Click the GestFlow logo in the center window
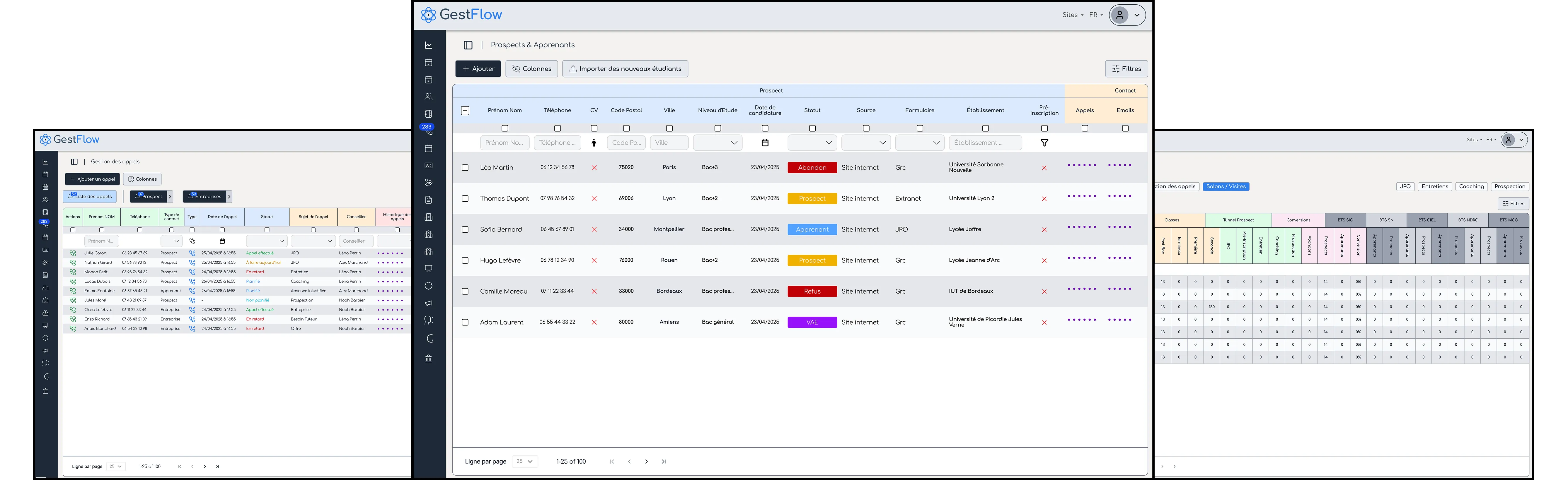 [x=462, y=15]
